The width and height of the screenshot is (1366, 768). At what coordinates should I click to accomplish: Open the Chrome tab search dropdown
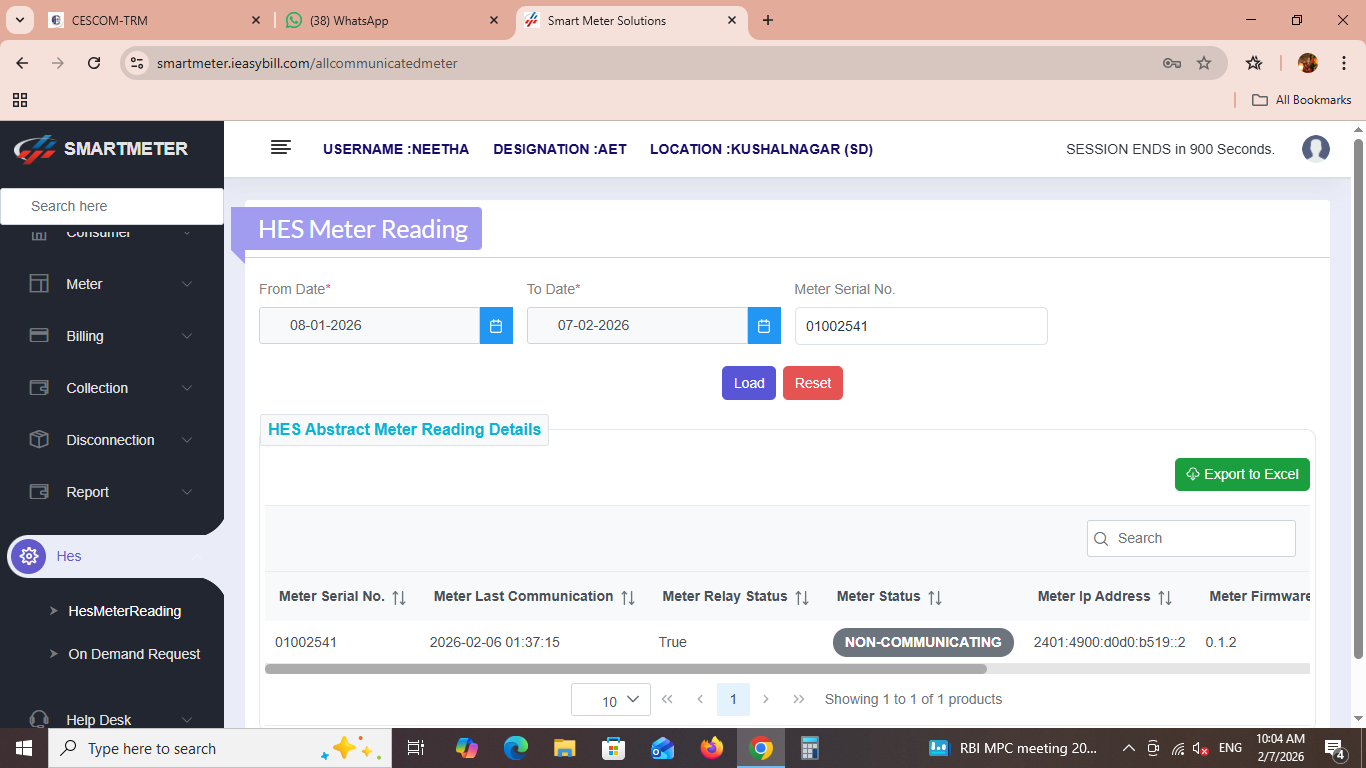coord(19,20)
